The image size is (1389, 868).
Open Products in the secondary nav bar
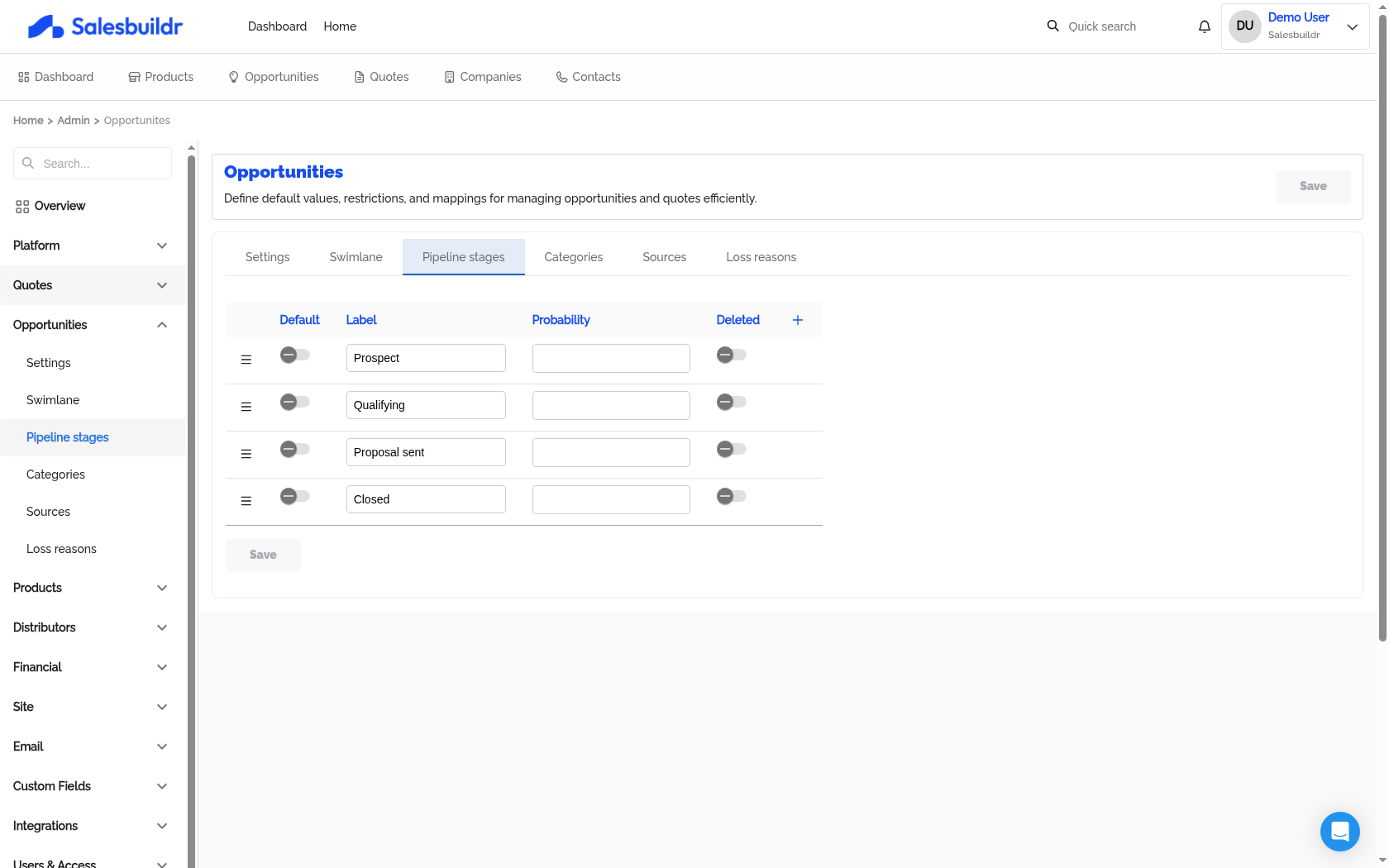click(161, 77)
